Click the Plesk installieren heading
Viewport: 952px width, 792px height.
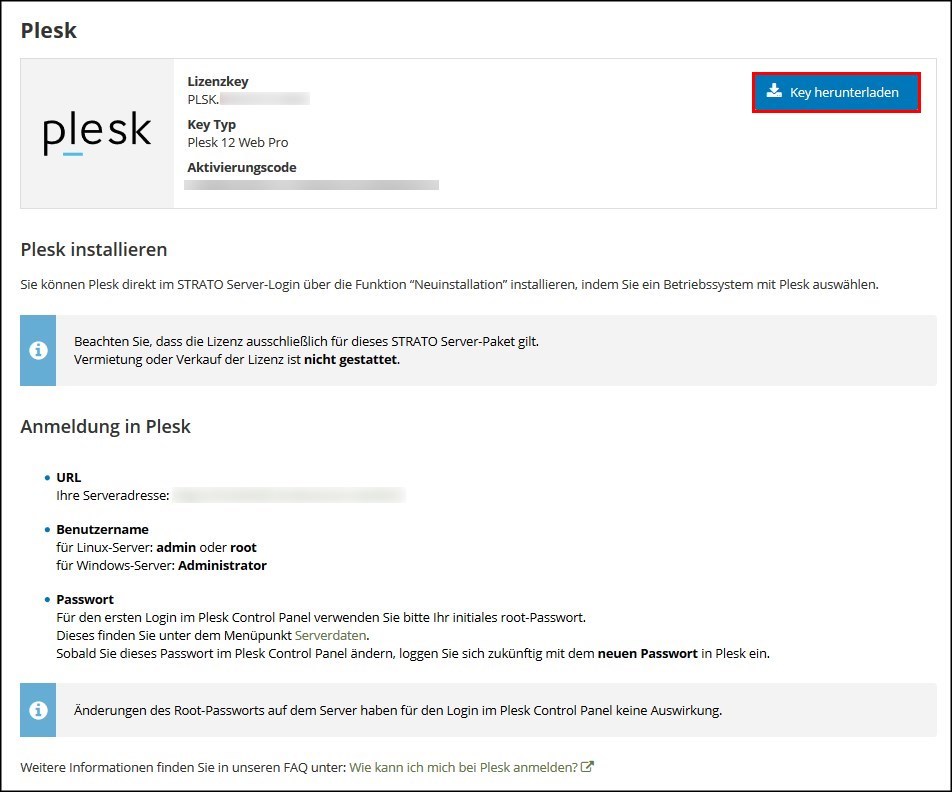point(94,249)
